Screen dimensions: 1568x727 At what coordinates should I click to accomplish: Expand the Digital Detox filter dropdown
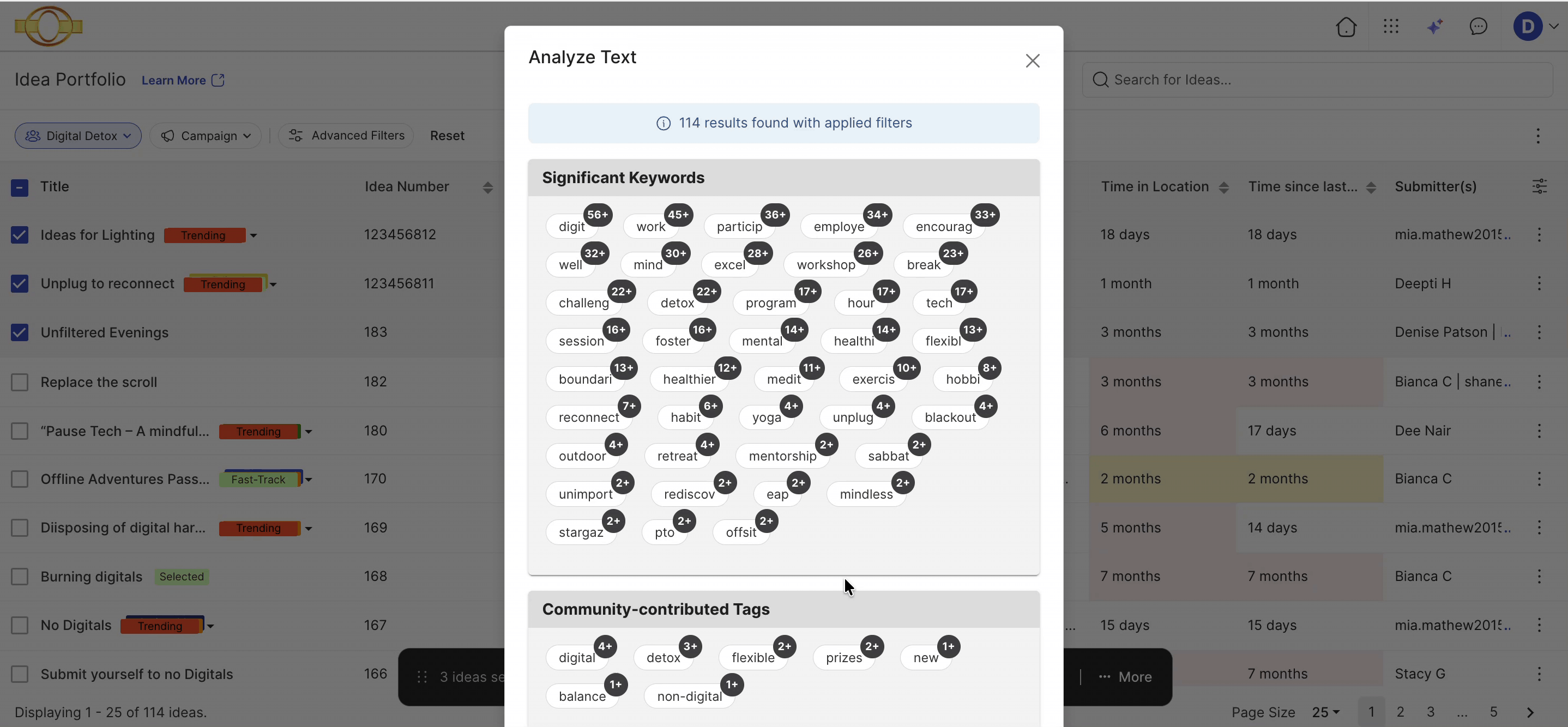point(78,136)
